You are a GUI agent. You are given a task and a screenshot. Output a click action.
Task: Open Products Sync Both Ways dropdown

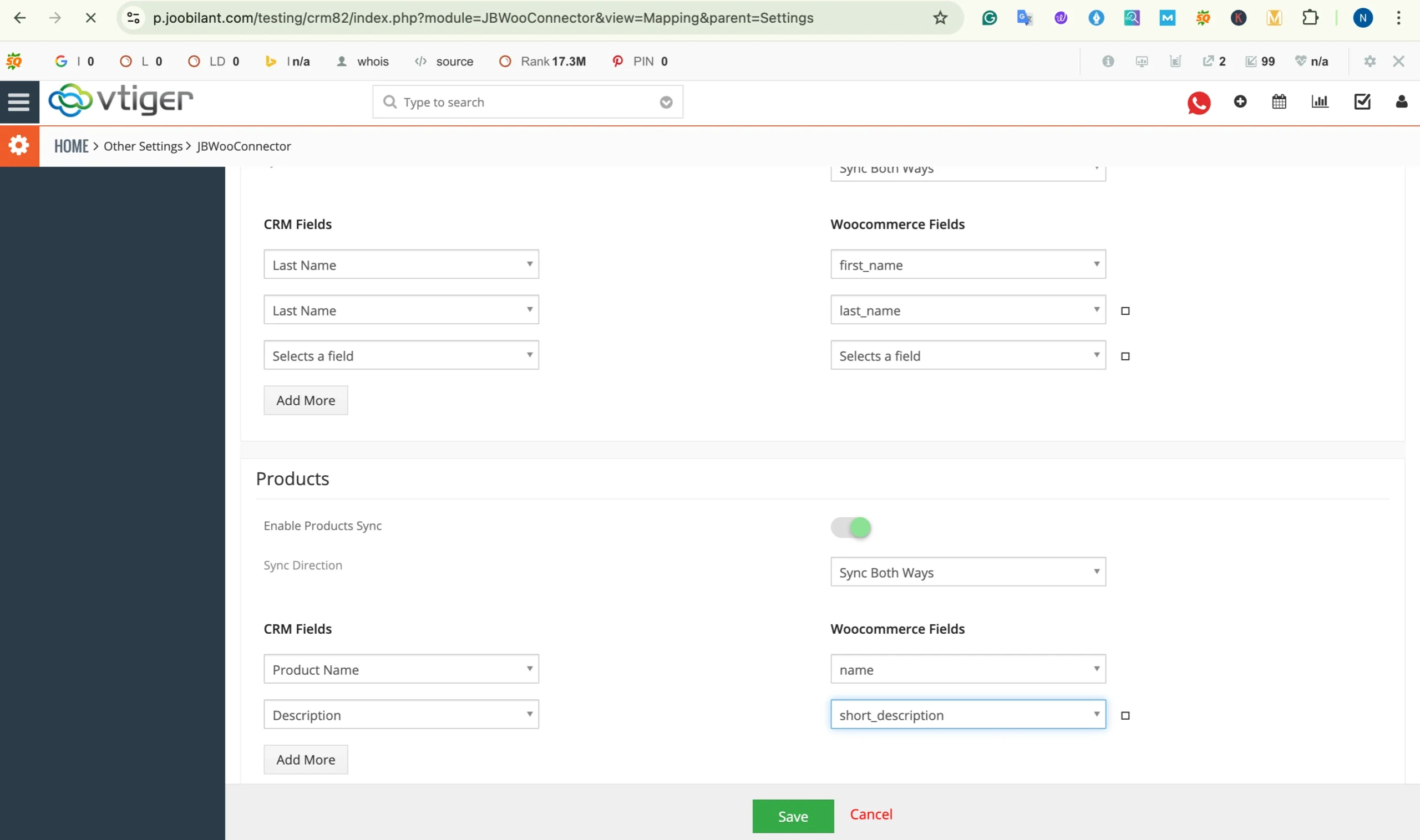coord(967,572)
